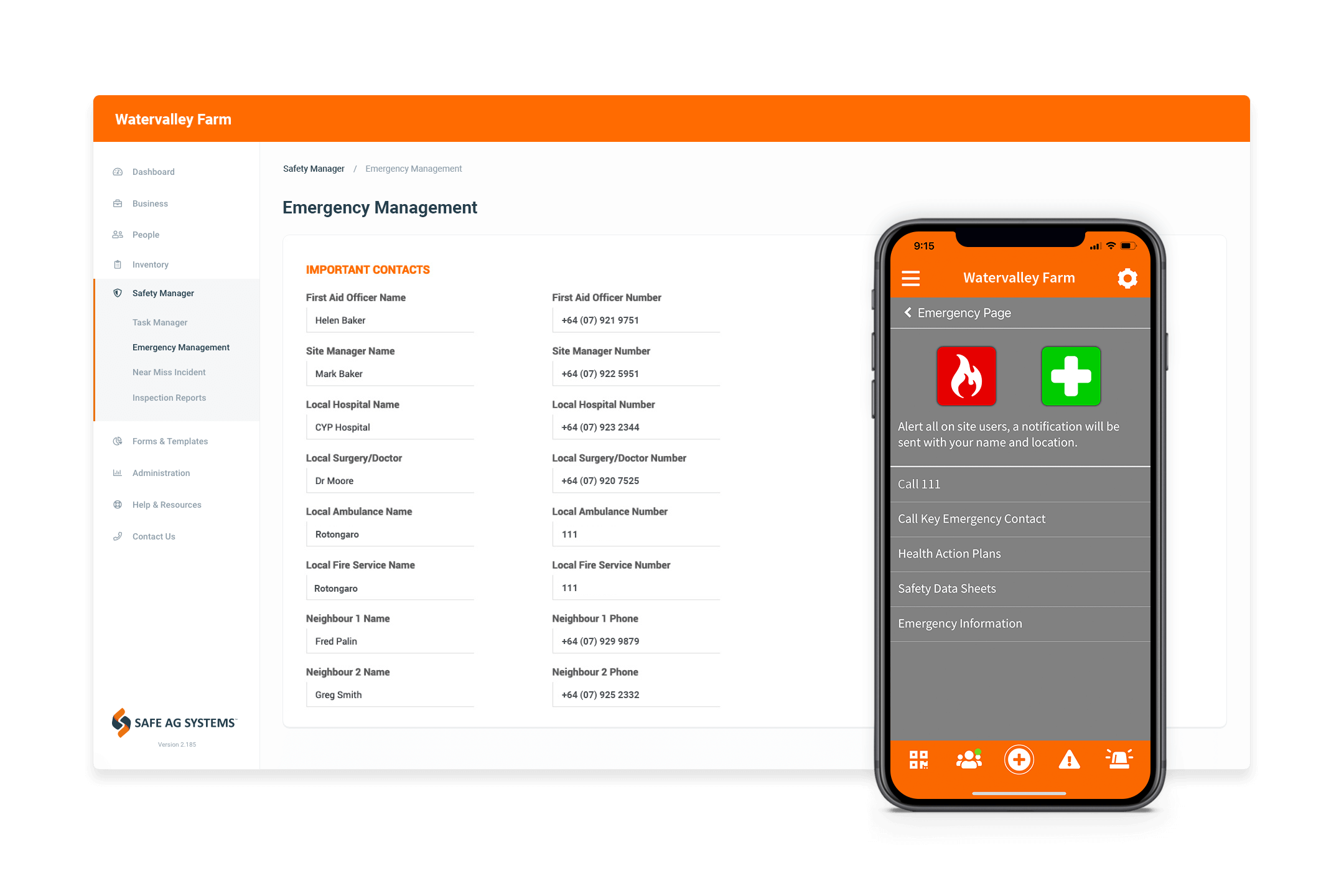Navigate to Near Miss Incident section
Screen dimensions: 1344x896
[169, 372]
